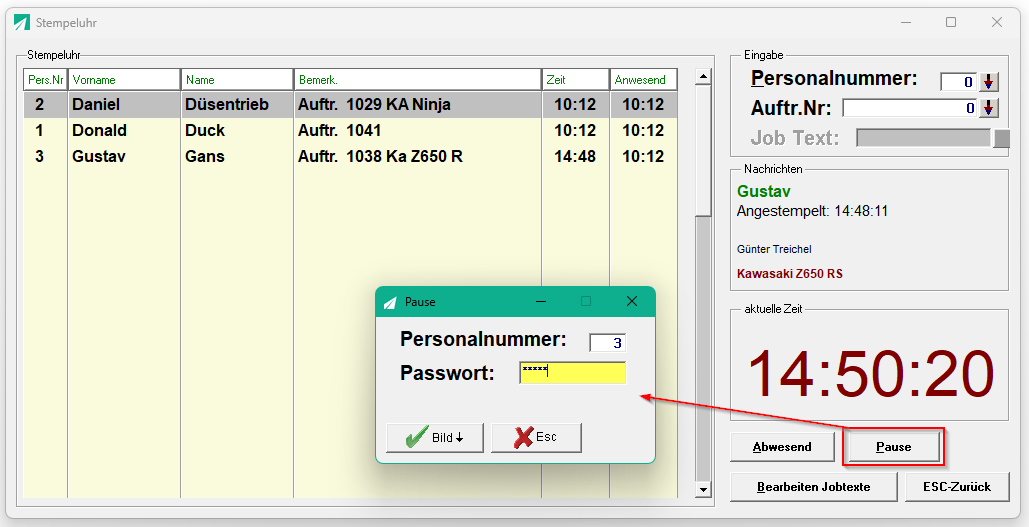Click the Name column header
This screenshot has height=527, width=1029.
(237, 79)
